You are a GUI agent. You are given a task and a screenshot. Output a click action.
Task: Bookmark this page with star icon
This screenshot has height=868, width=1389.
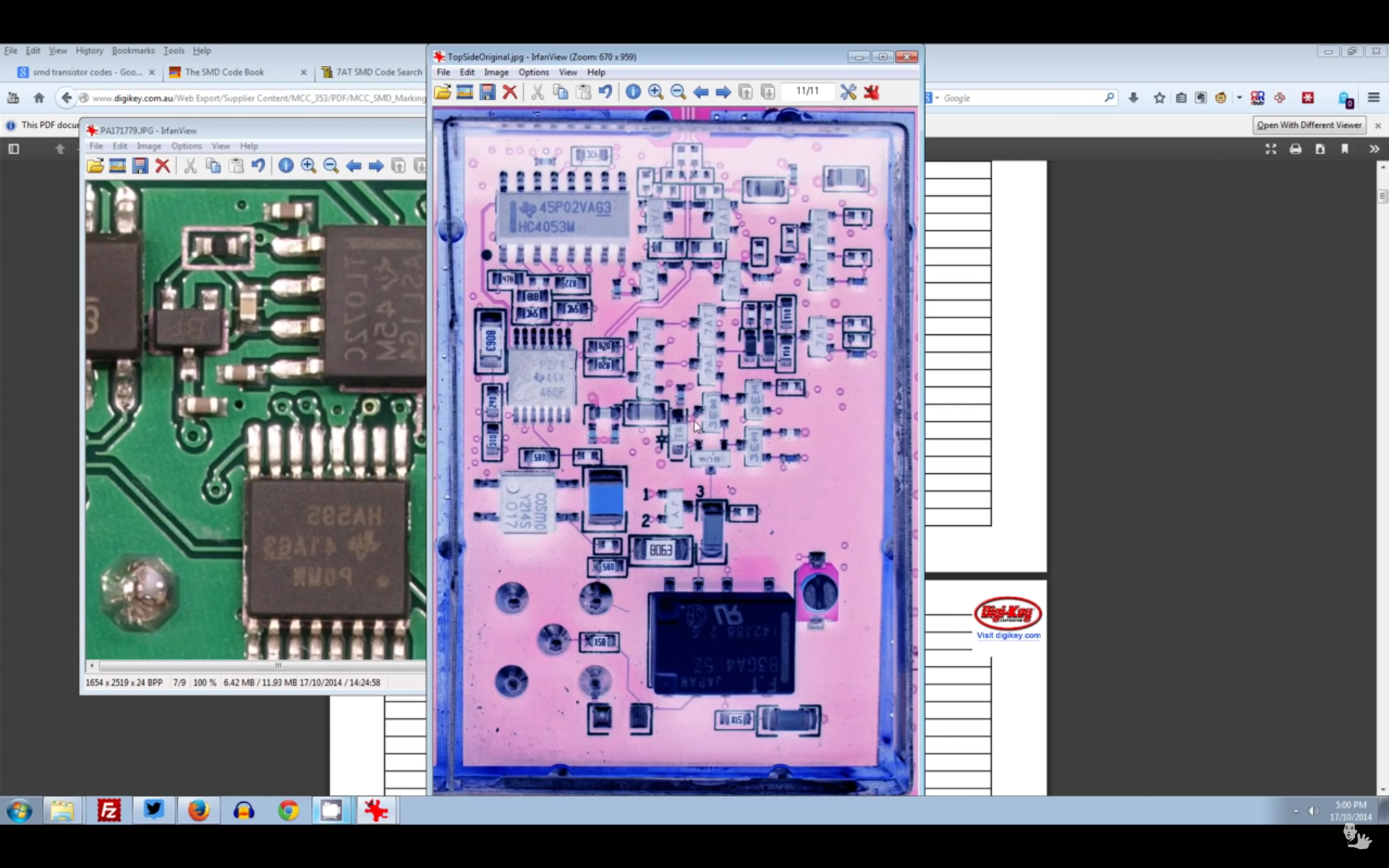tap(1159, 98)
